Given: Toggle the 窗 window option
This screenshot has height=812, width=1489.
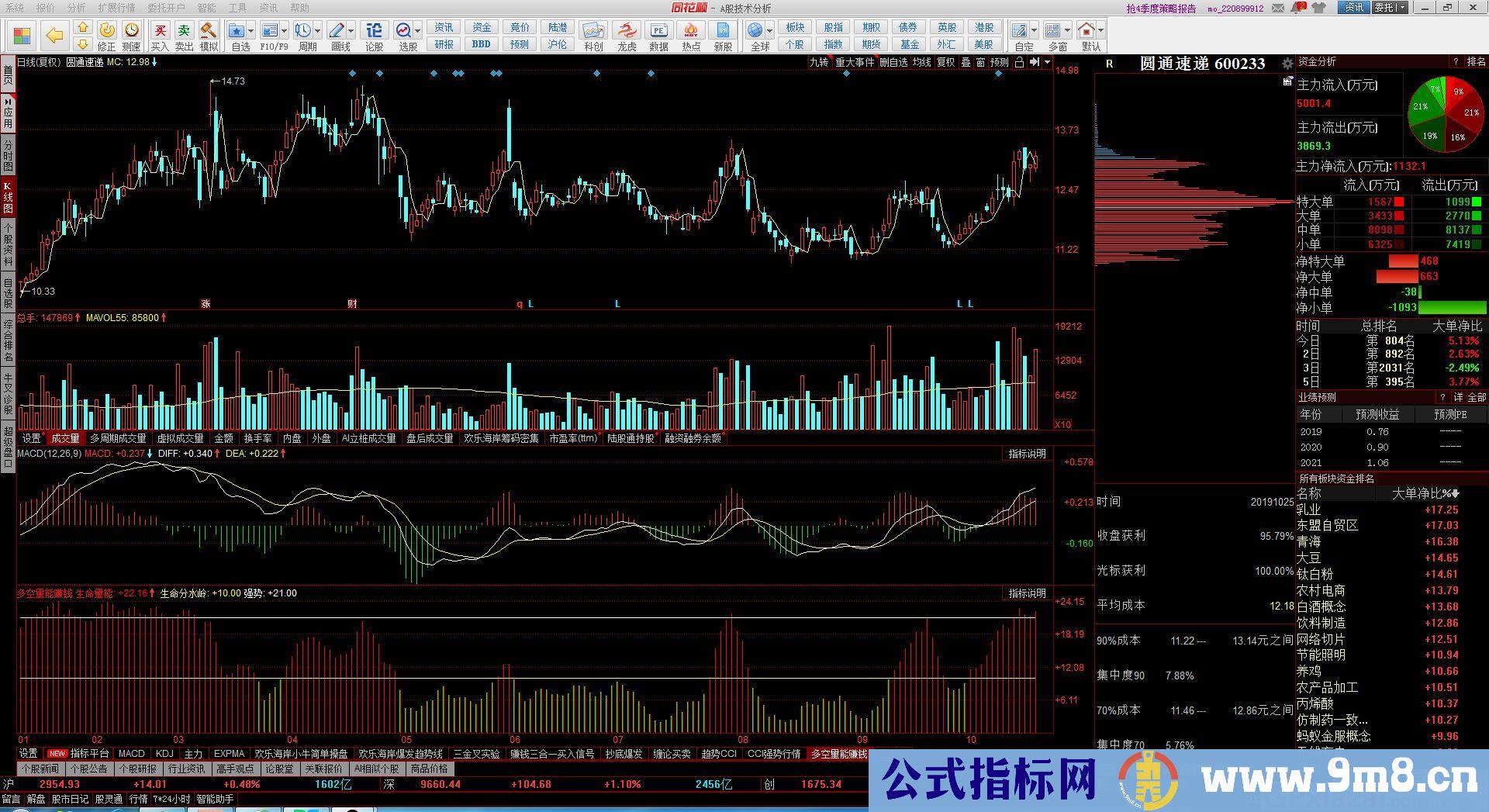Looking at the screenshot, I should click(x=981, y=62).
